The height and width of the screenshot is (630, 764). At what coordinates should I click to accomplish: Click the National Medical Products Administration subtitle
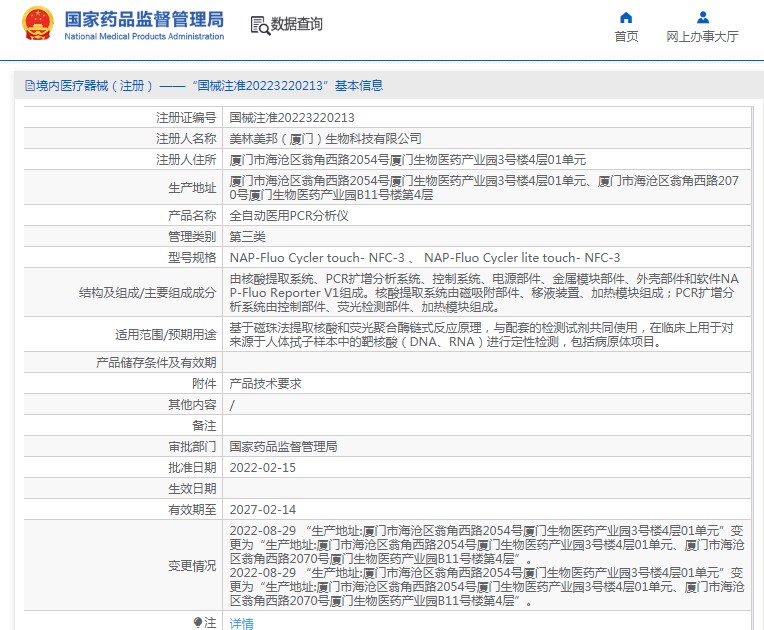144,37
